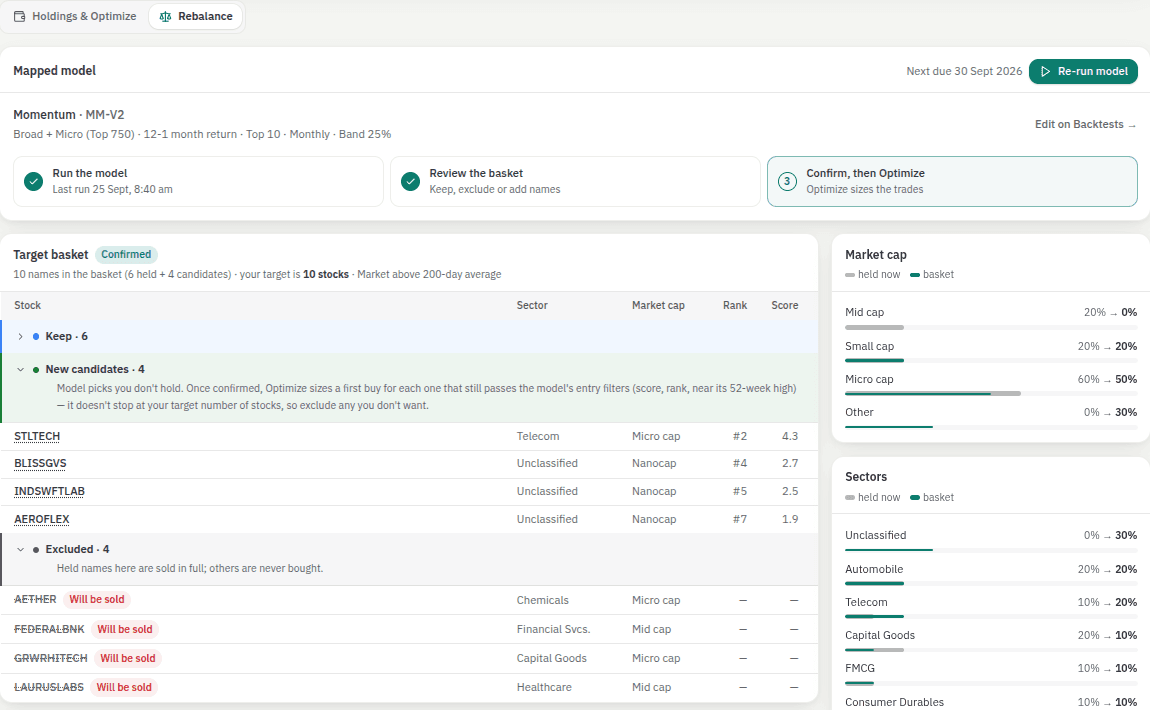Screen dimensions: 1150x710
Task: Open the STLTECH stock link
Action: pos(37,436)
